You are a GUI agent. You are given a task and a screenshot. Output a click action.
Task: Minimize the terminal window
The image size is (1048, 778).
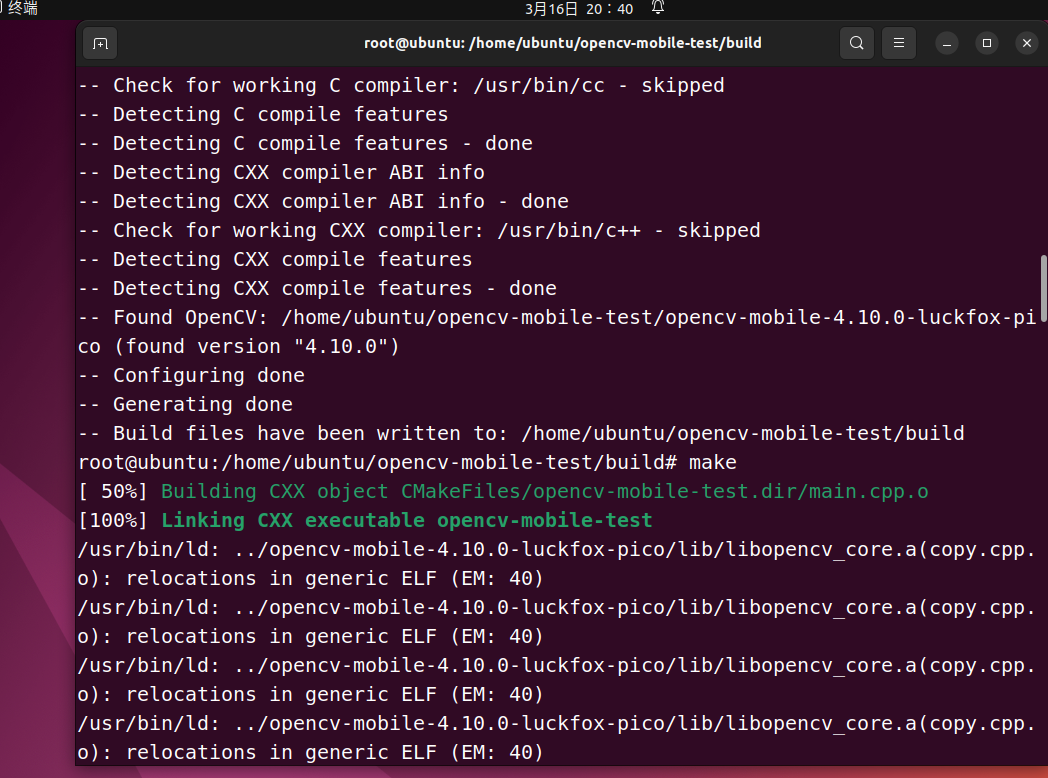click(x=946, y=43)
